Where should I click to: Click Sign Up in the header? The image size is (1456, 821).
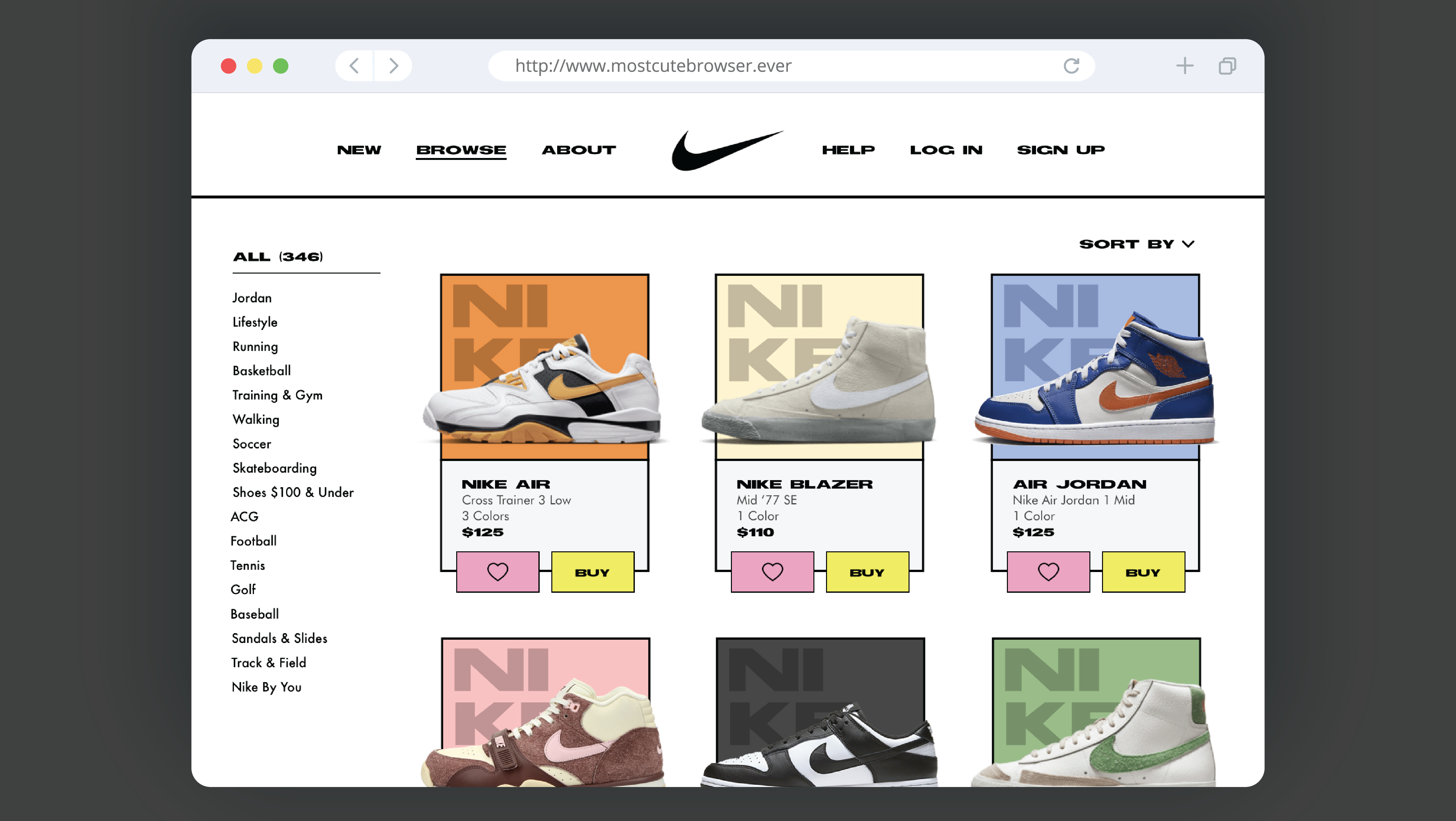point(1060,150)
